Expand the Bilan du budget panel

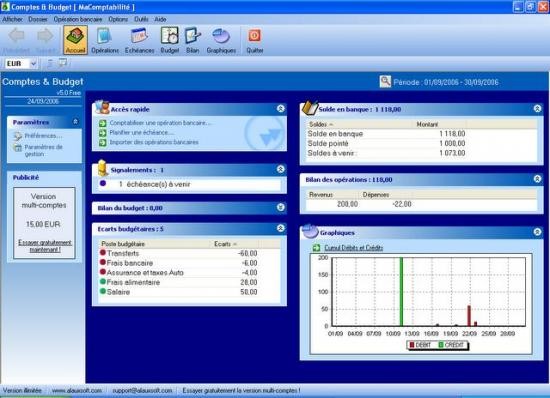281,207
